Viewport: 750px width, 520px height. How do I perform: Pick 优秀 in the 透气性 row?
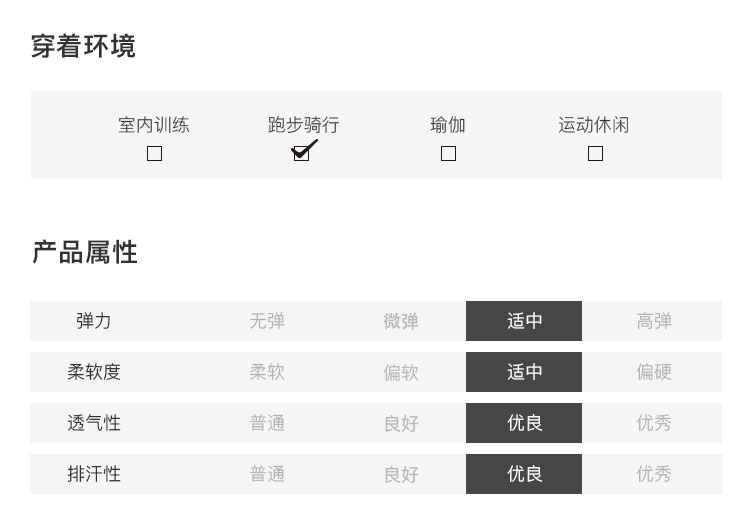click(654, 423)
